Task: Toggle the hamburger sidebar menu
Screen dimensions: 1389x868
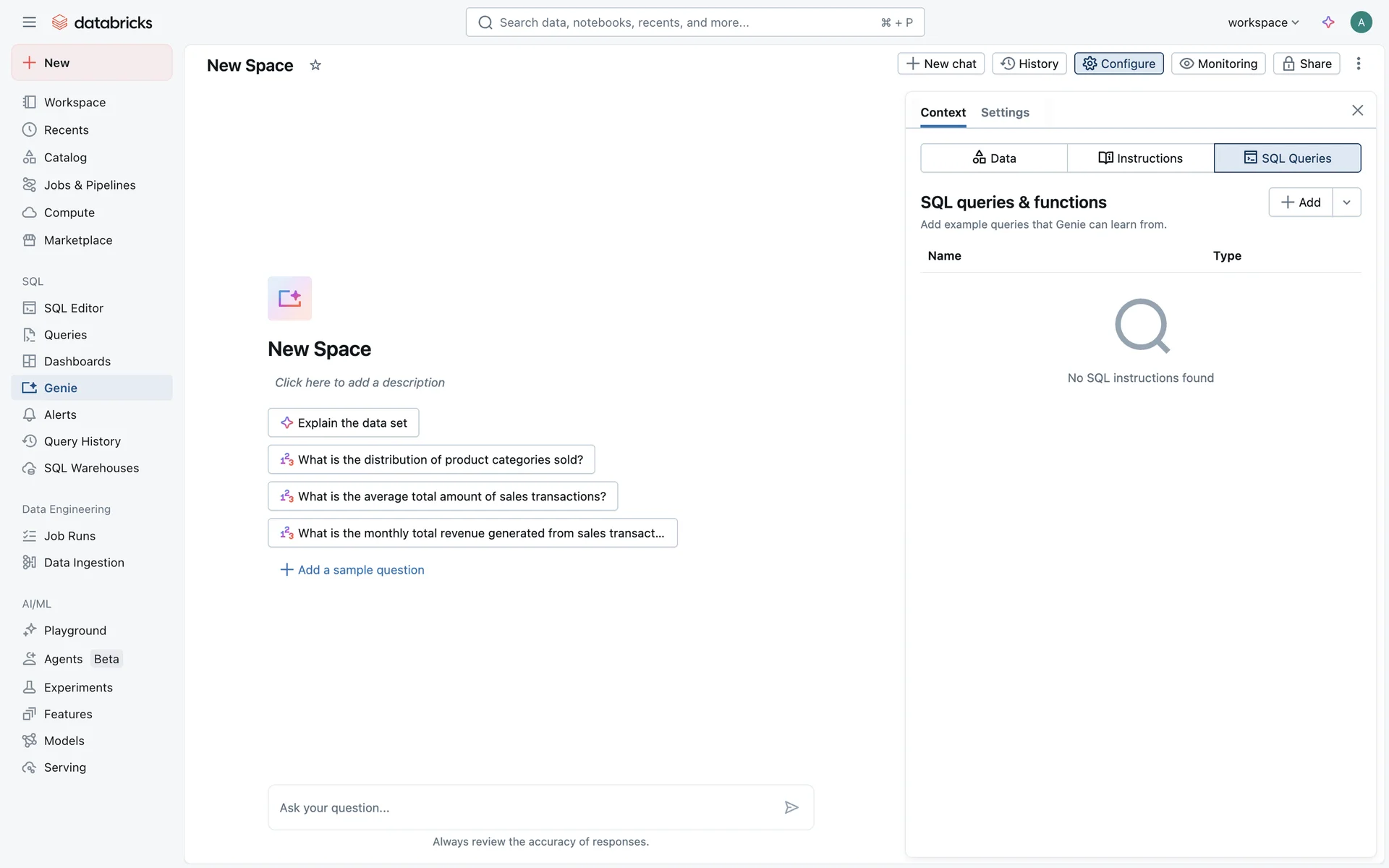Action: (29, 22)
